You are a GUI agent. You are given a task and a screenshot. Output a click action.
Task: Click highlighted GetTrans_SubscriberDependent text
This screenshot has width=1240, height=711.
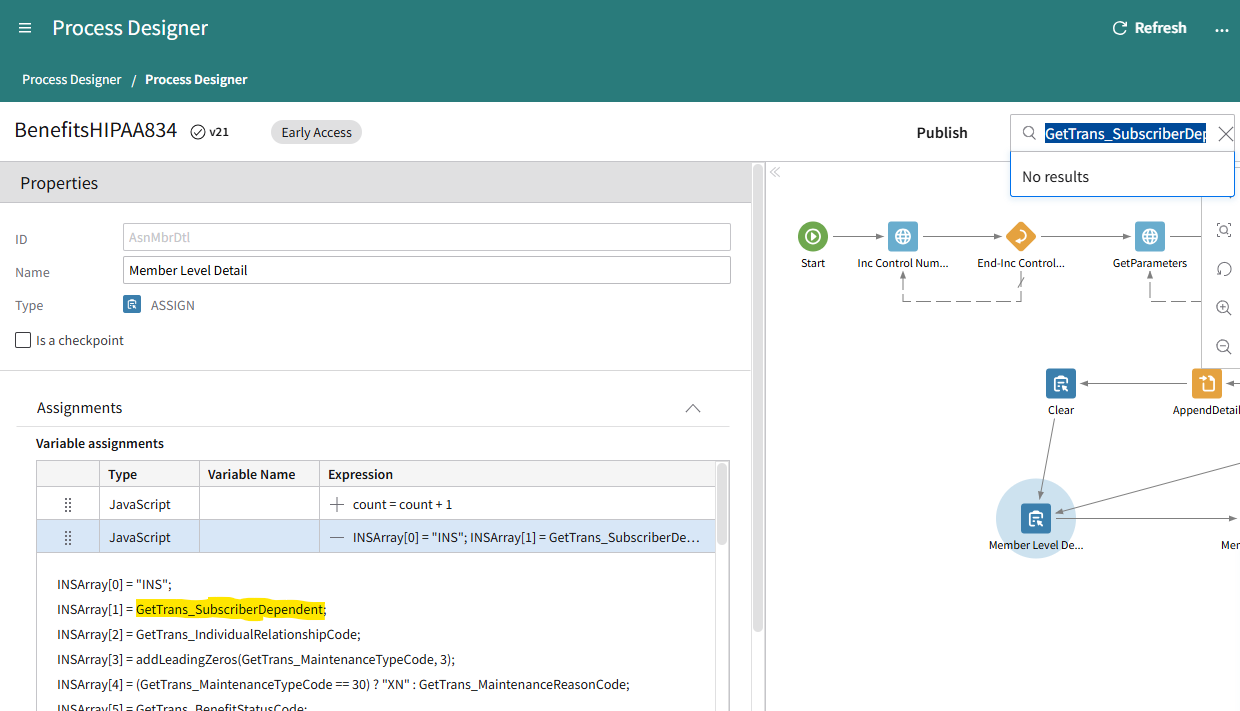(x=230, y=609)
